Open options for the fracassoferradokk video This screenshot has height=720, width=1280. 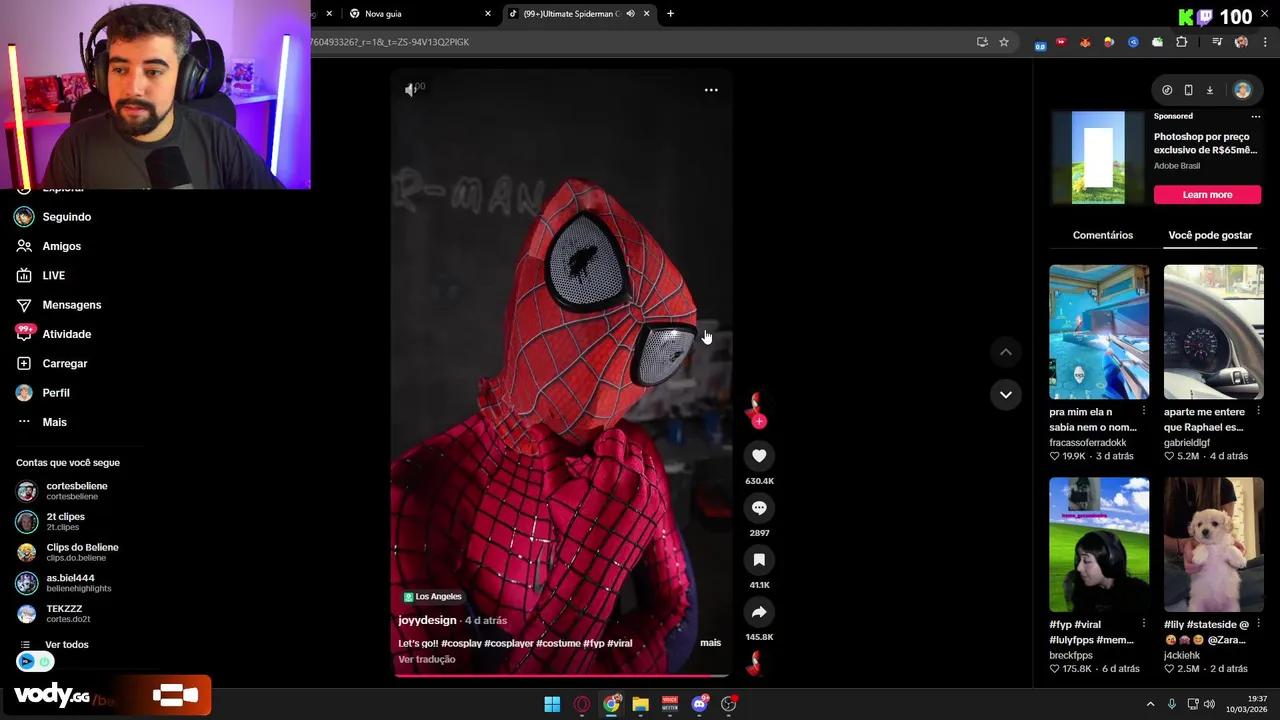coord(1144,411)
